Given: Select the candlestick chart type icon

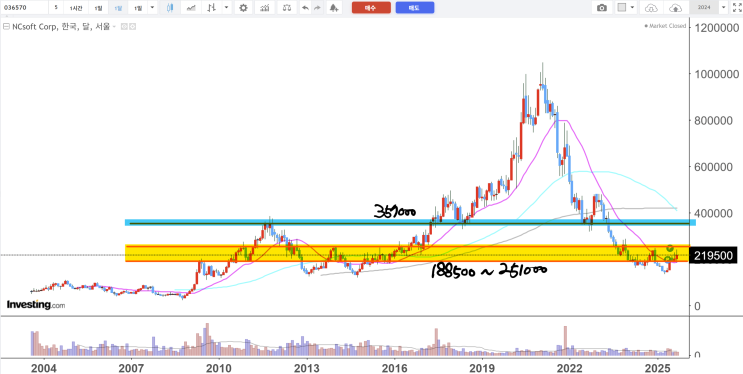Looking at the screenshot, I should click(x=170, y=8).
